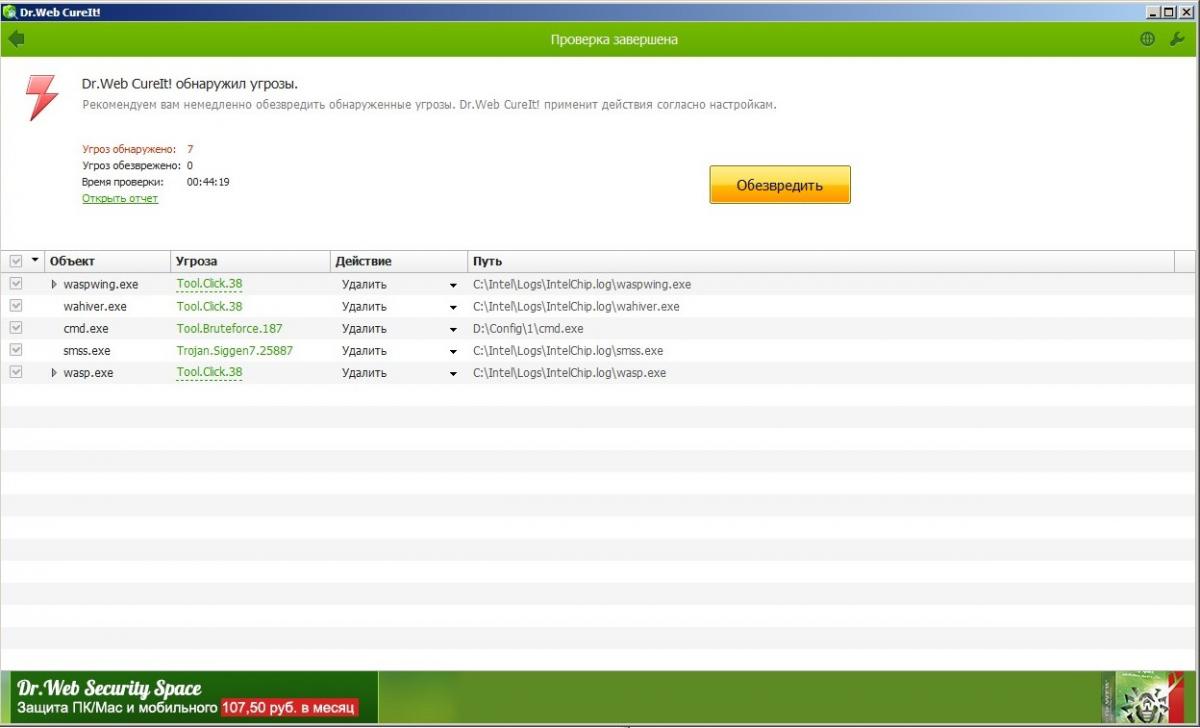
Task: Open header selection dropdown arrow
Action: [36, 260]
